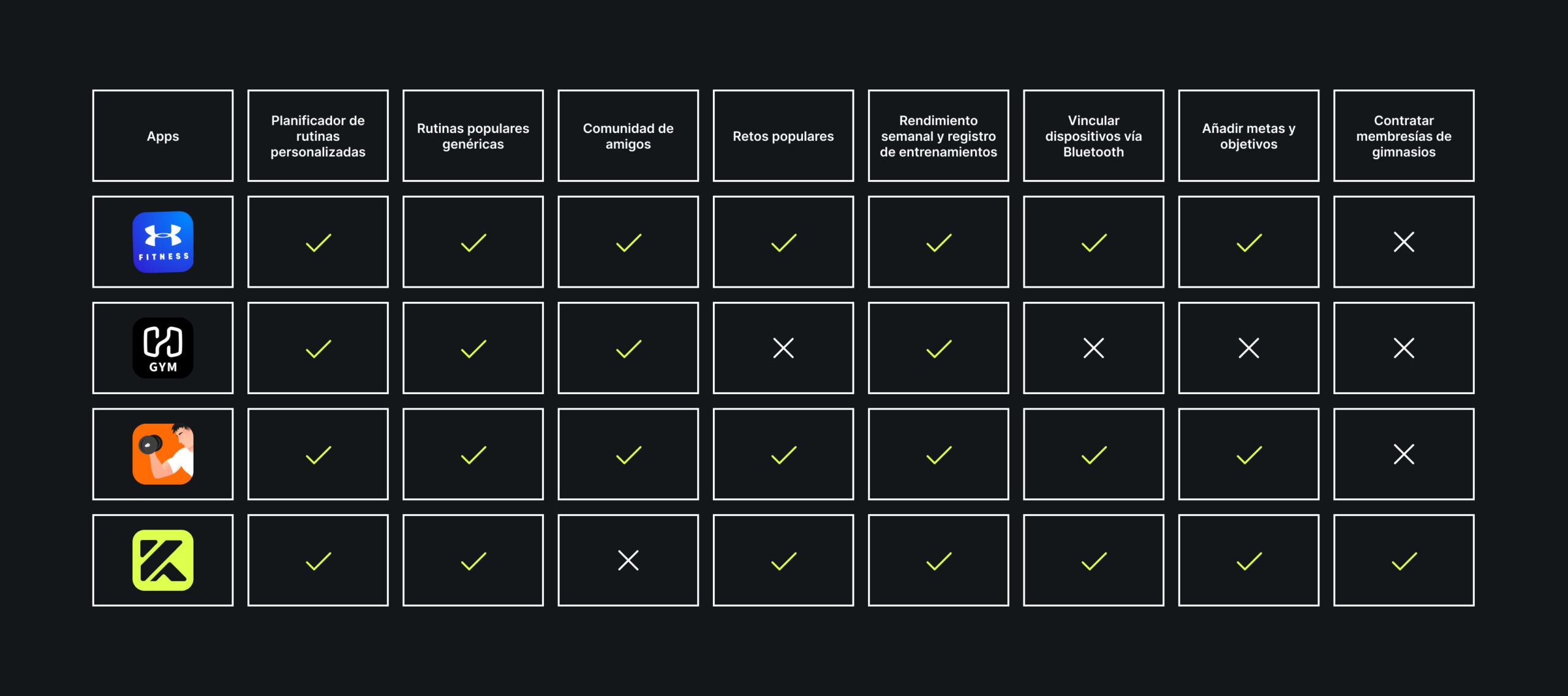Click the orange dumbbell workout app icon

click(163, 454)
